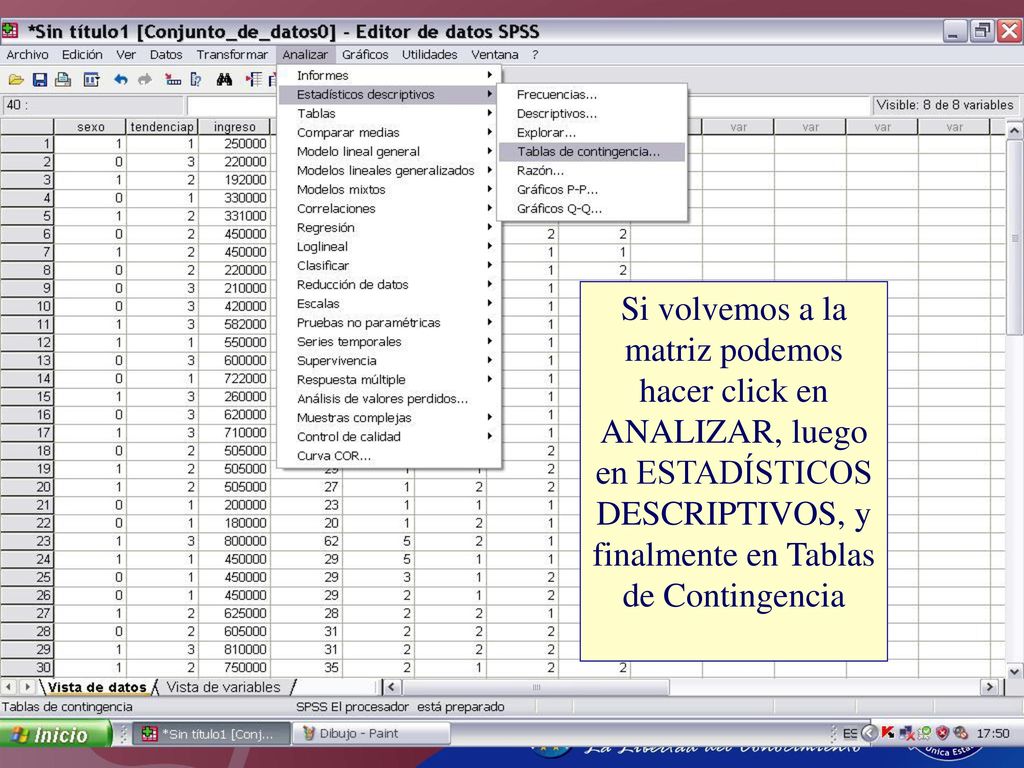The height and width of the screenshot is (768, 1024).
Task: Click horizontal scrollbar left arrow
Action: click(391, 686)
